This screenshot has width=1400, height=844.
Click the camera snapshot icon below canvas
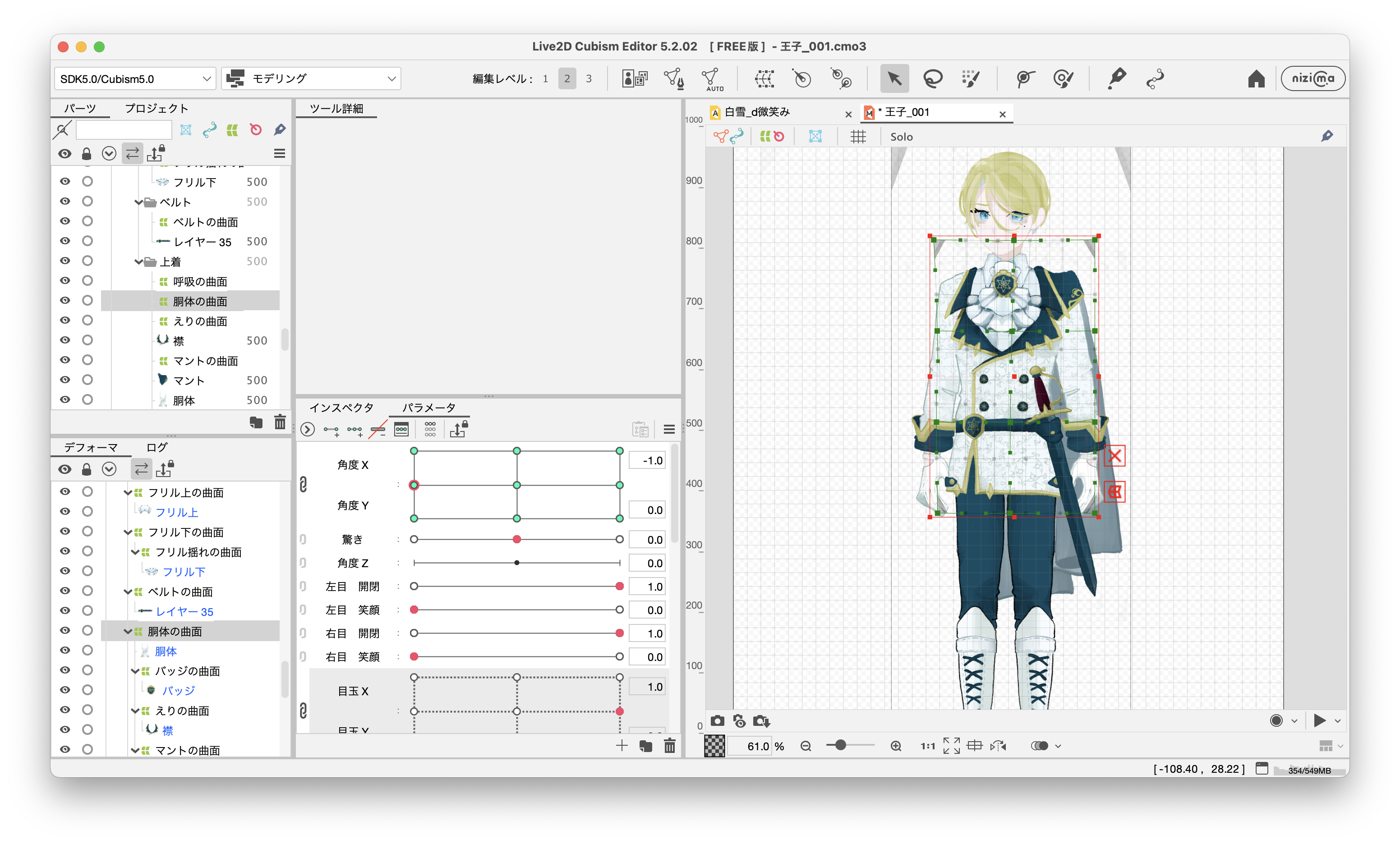point(717,721)
